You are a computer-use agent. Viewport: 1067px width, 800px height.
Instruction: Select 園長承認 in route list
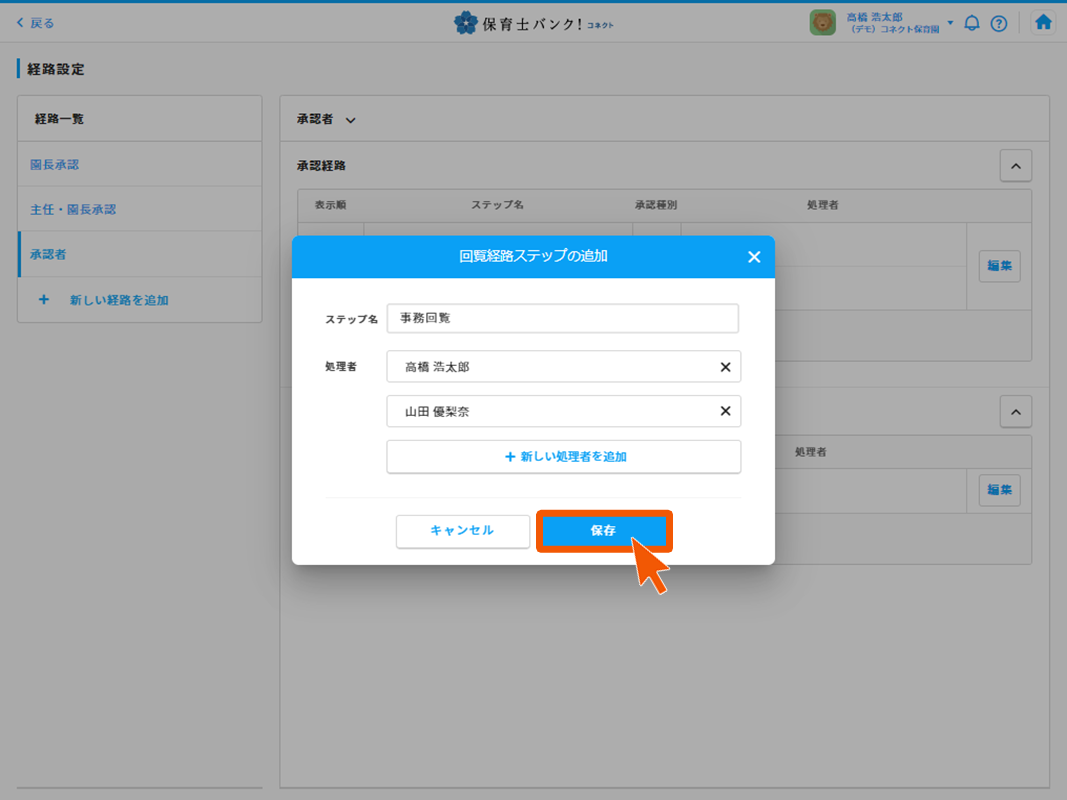coord(55,164)
